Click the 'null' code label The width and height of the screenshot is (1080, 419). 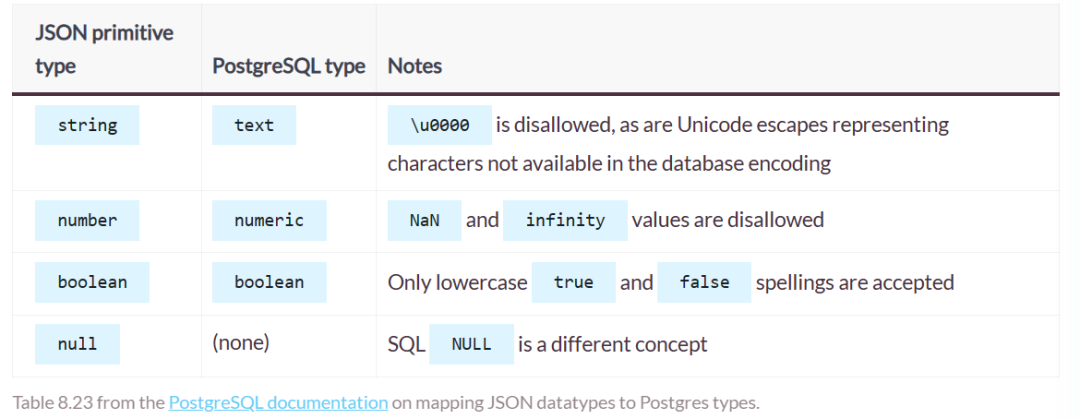(77, 344)
